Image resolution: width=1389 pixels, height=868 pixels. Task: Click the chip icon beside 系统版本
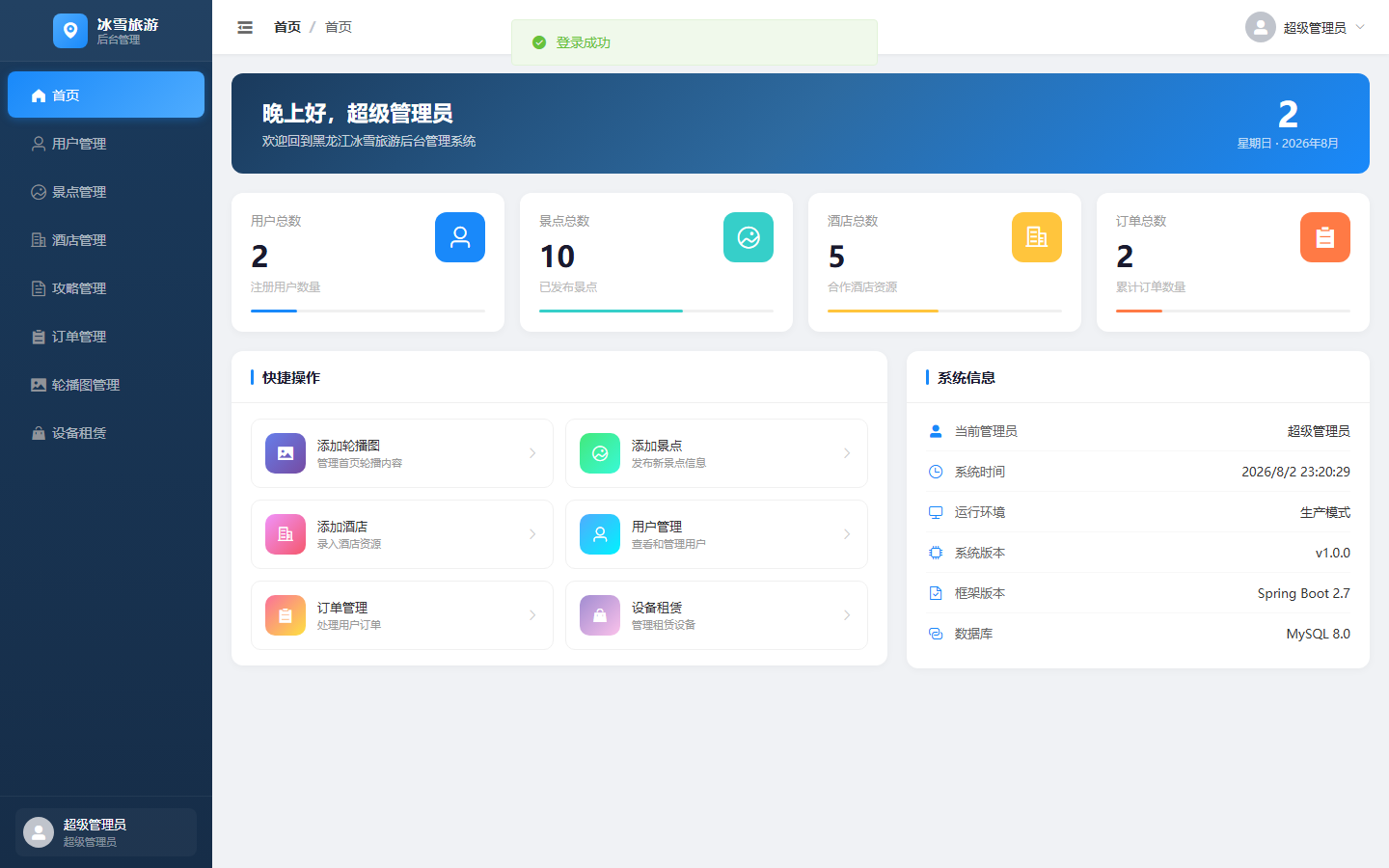936,553
